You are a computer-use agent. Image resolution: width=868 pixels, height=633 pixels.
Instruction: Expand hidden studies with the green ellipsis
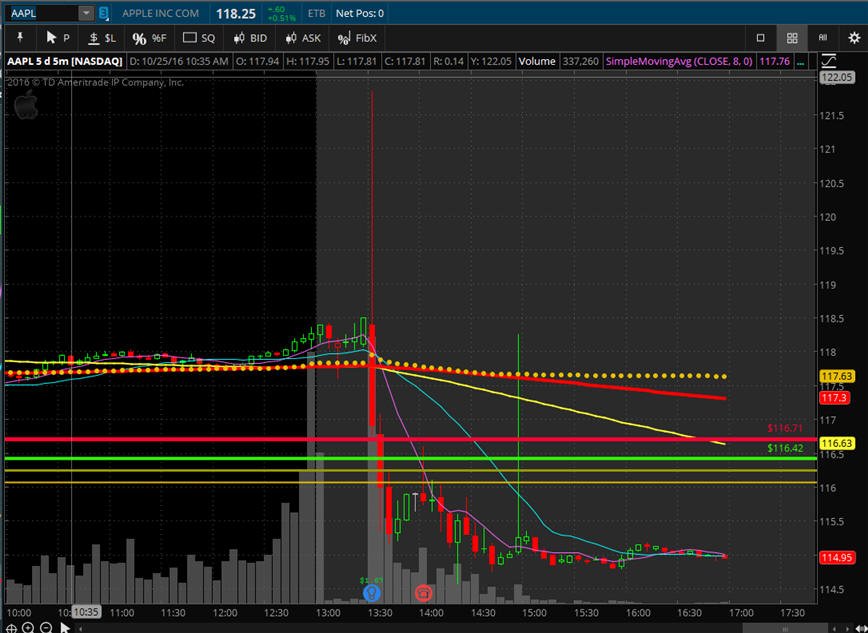pyautogui.click(x=801, y=63)
